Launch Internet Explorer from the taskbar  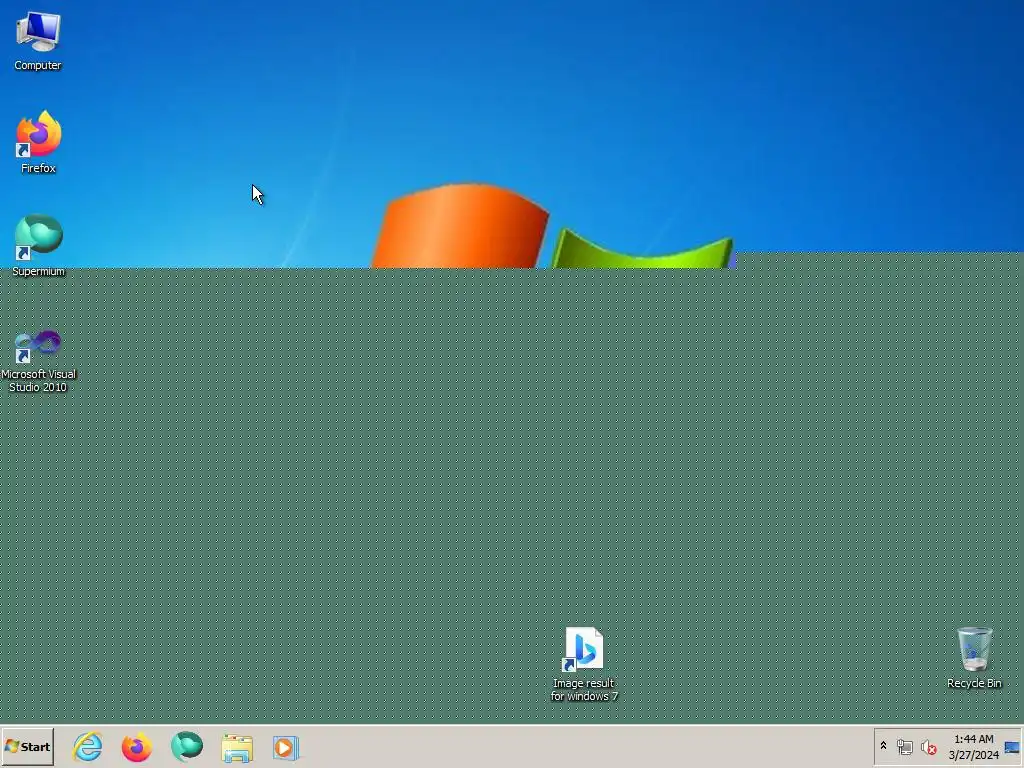pyautogui.click(x=88, y=746)
